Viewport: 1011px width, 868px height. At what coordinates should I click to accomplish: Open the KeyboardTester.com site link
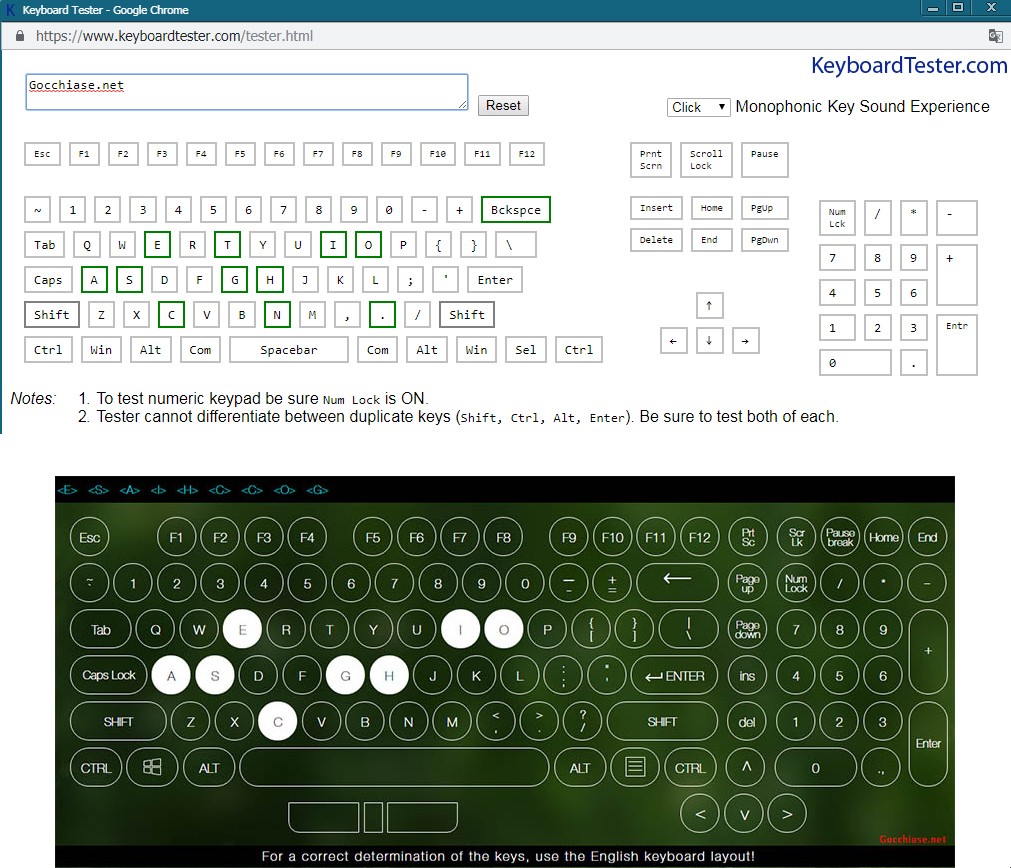[908, 66]
